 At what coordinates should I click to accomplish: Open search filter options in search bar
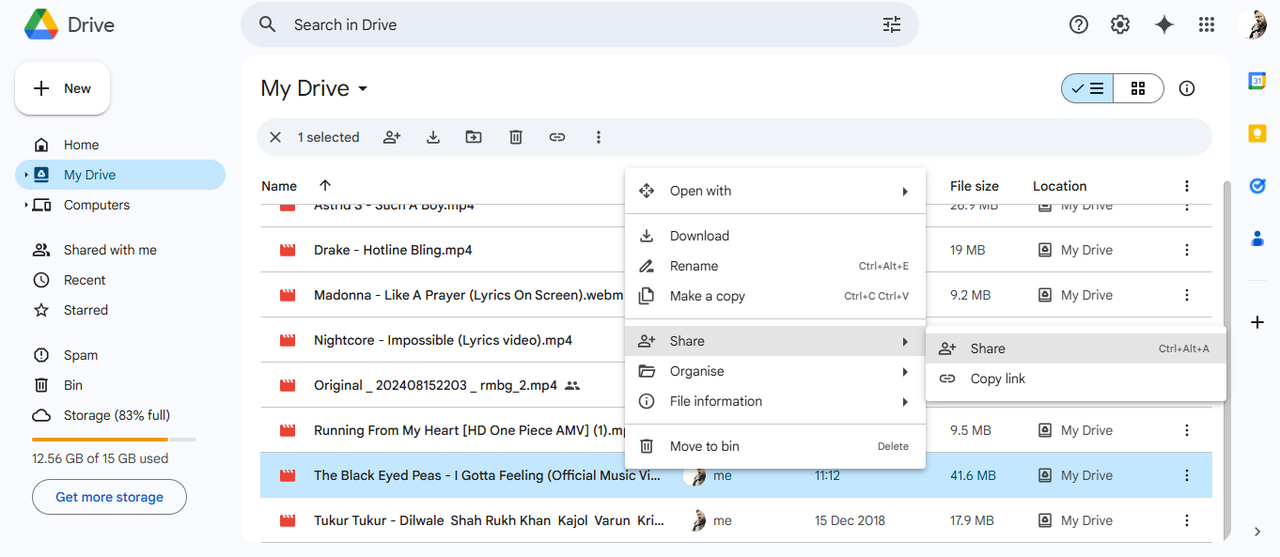(x=892, y=25)
